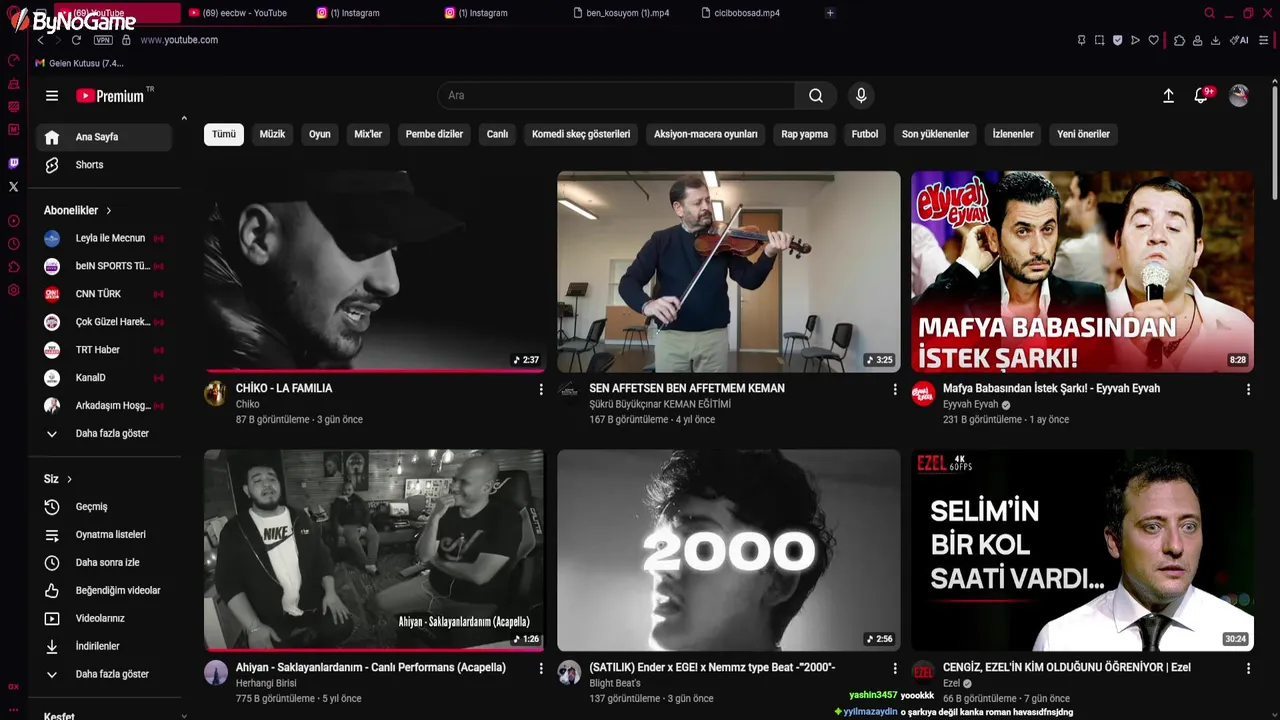Open İndirilenler in the sidebar
1280x720 pixels.
tap(104, 647)
